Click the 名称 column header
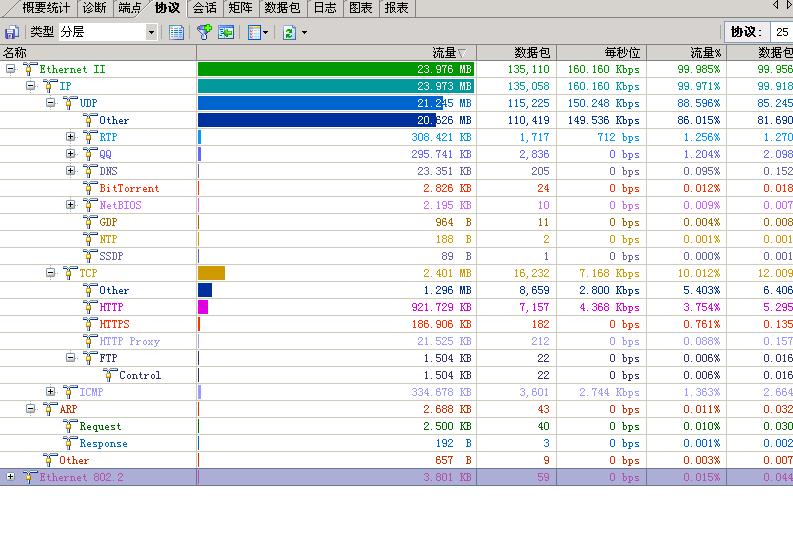 tap(98, 52)
